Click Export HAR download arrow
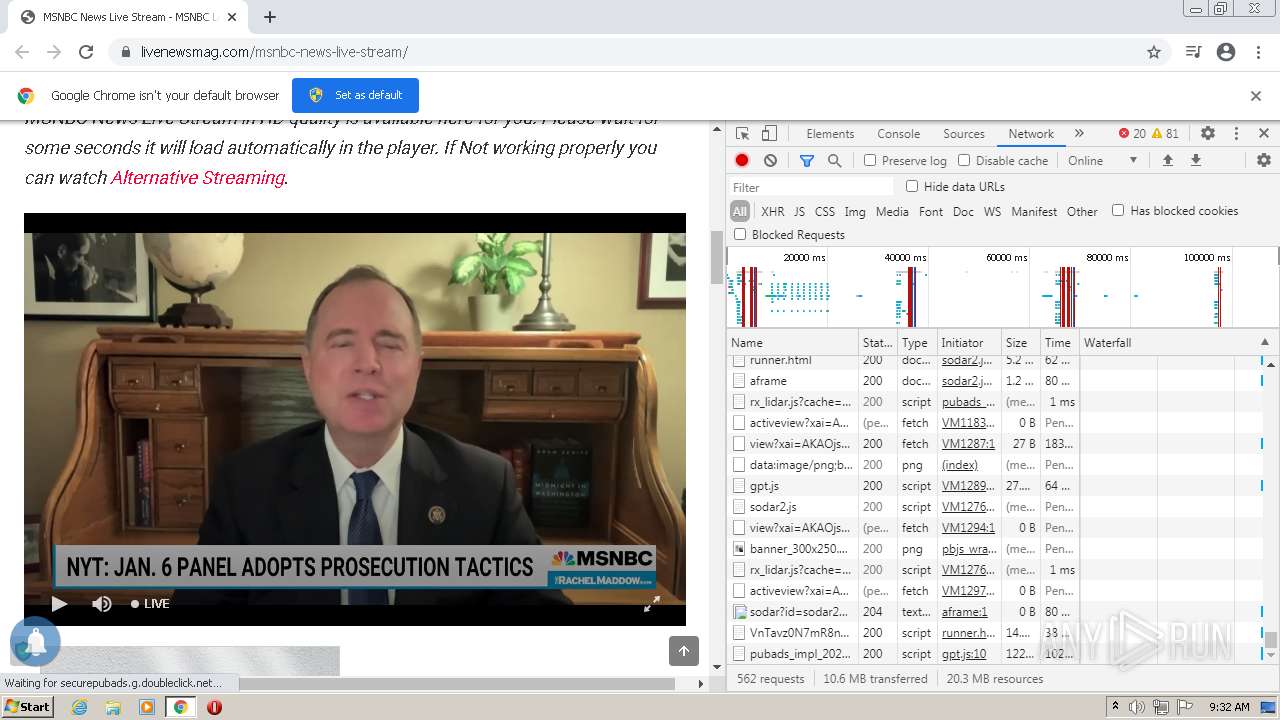This screenshot has height=720, width=1280. point(1195,160)
